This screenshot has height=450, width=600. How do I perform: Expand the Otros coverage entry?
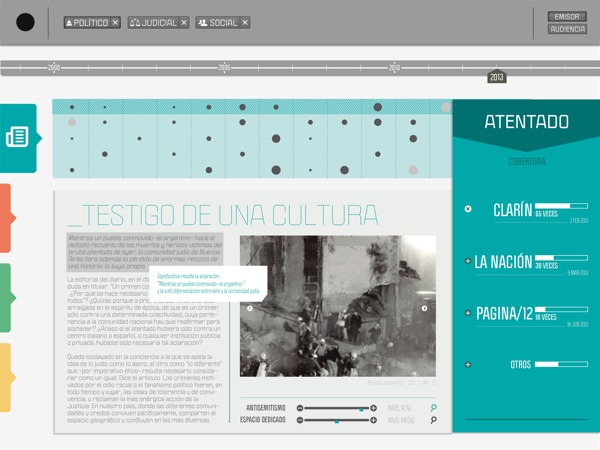(x=467, y=364)
